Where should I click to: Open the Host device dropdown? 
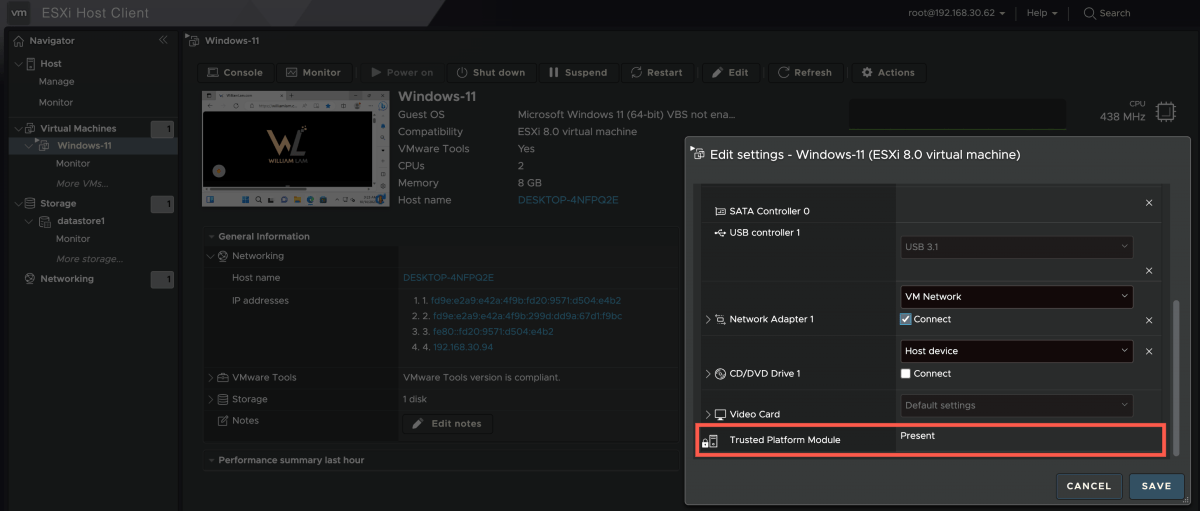point(1016,351)
